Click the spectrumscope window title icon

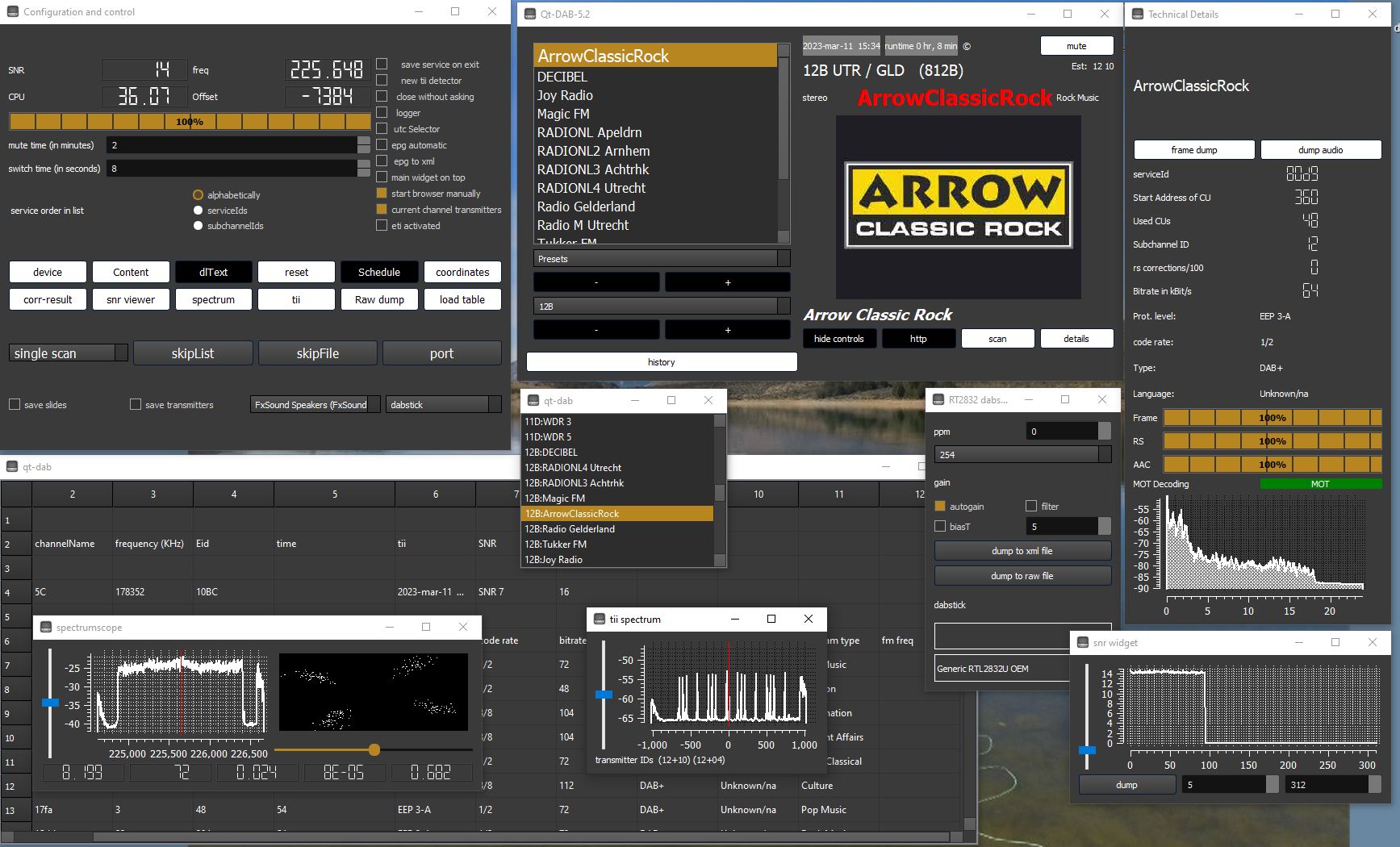pos(46,627)
